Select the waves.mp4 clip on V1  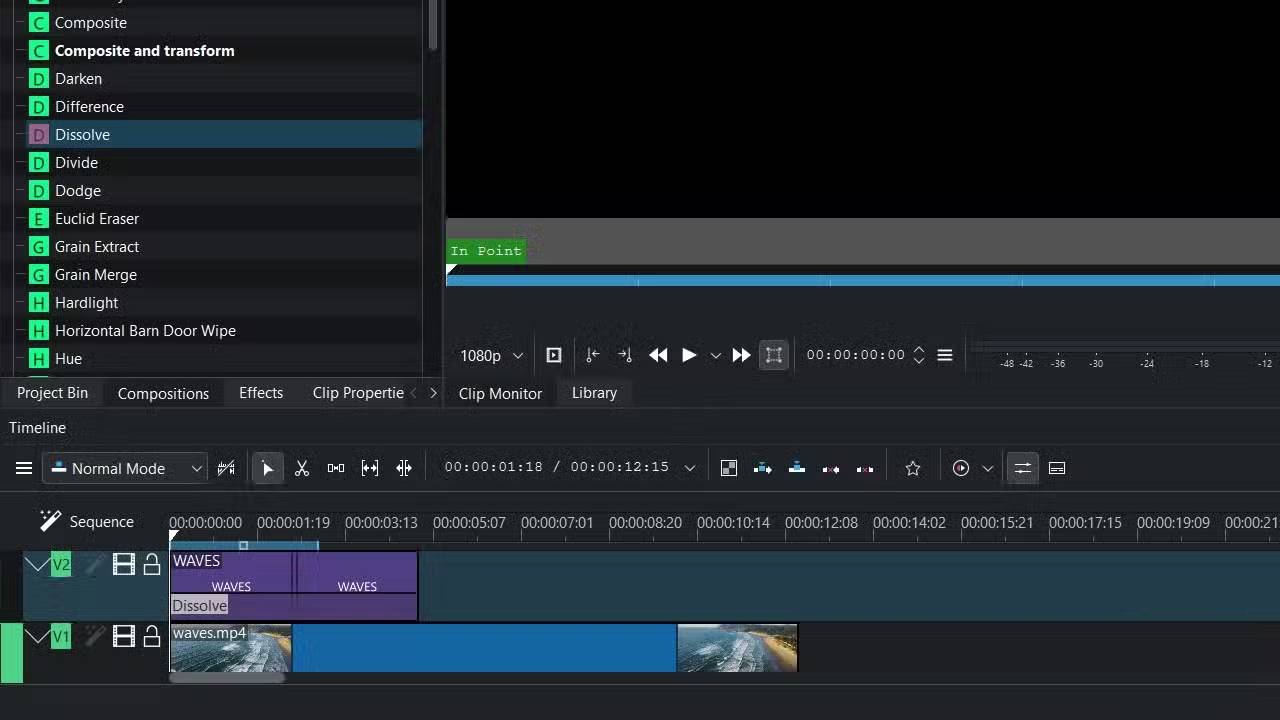coord(484,648)
